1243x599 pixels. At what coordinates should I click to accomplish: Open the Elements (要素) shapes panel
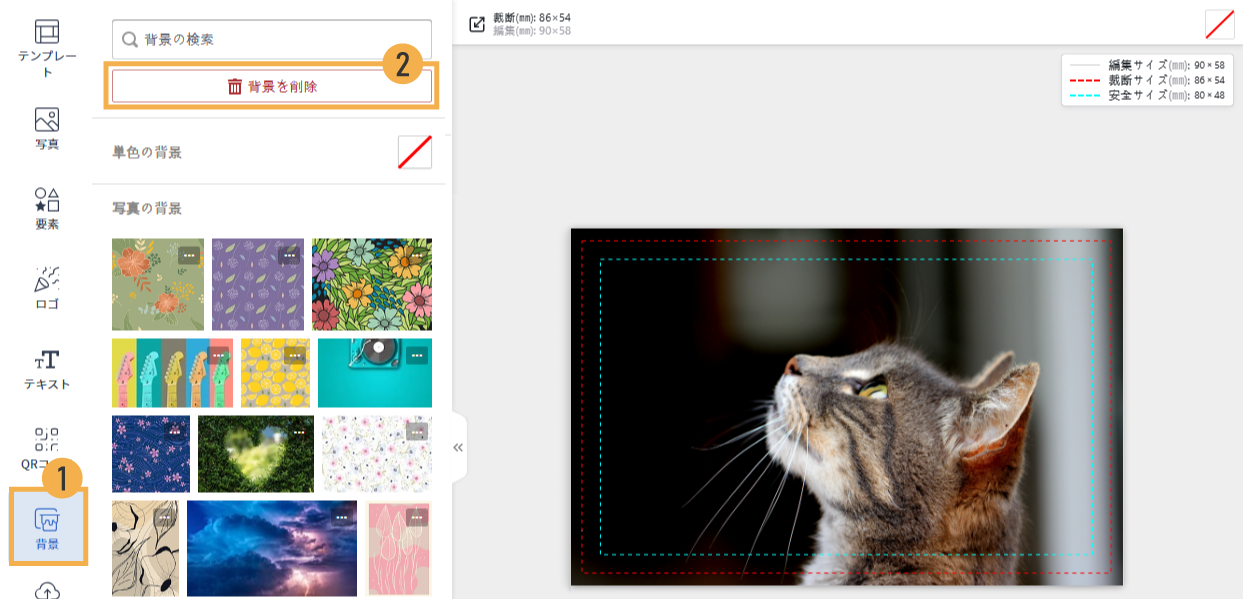[47, 209]
